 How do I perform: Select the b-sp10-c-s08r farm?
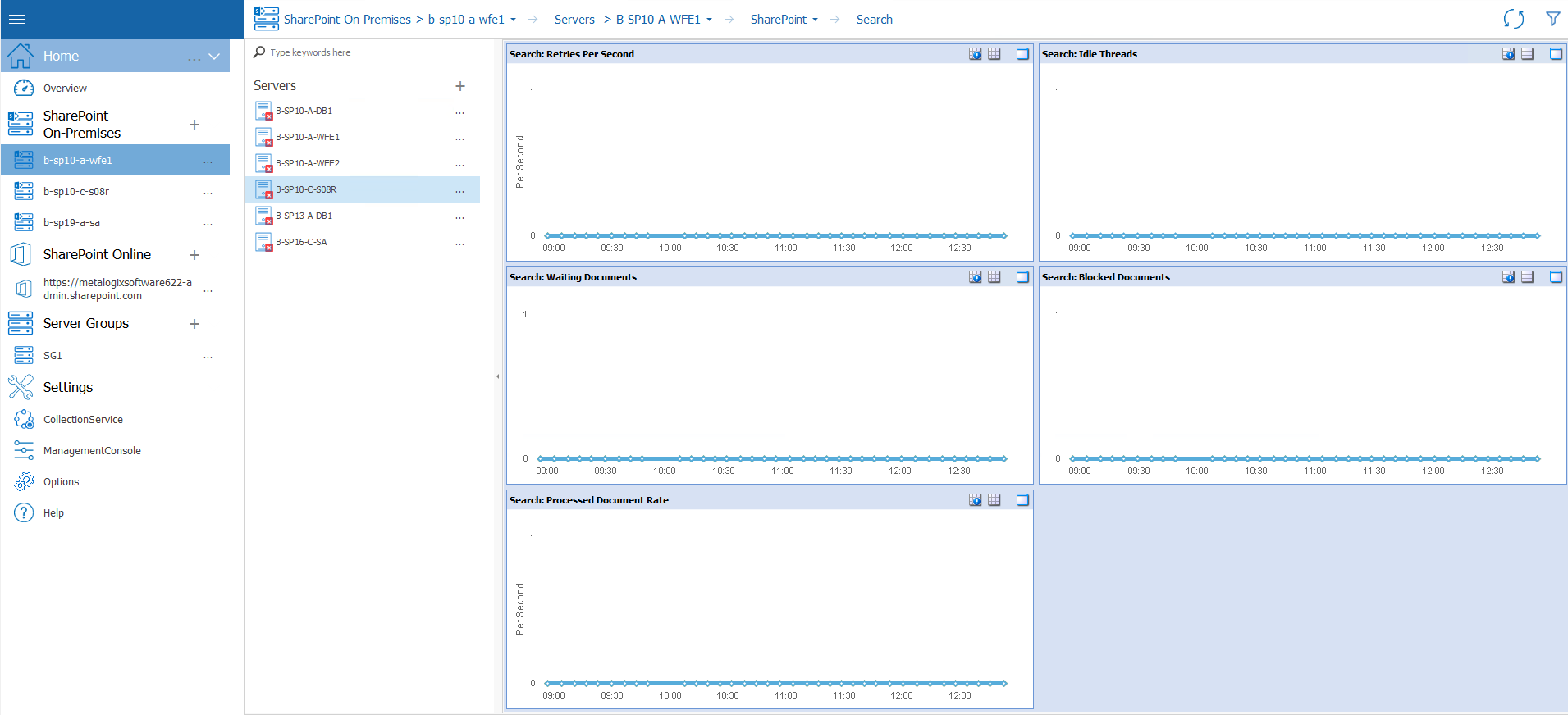coord(75,191)
